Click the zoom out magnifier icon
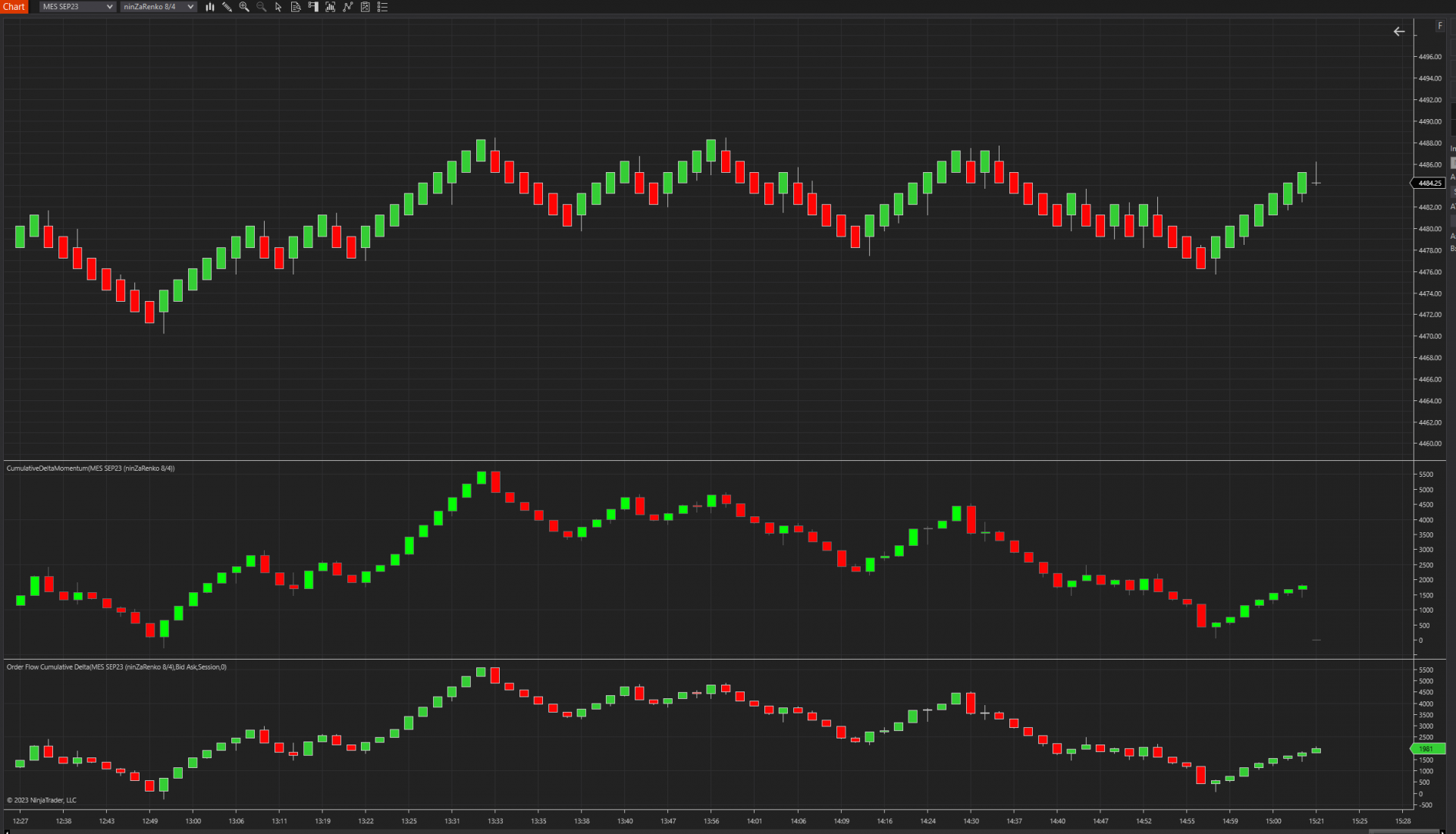Screen dimensions: 1456x834 point(262,7)
